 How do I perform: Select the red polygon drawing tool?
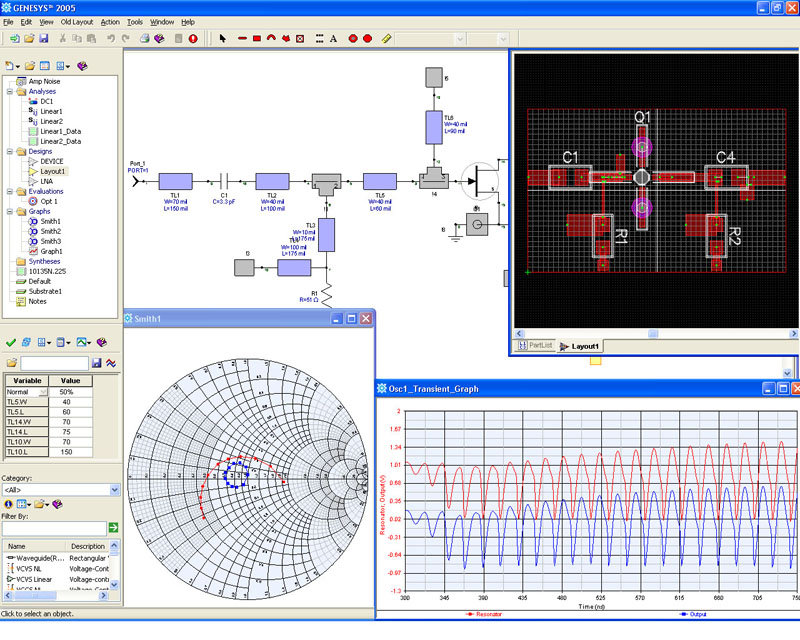coord(286,38)
